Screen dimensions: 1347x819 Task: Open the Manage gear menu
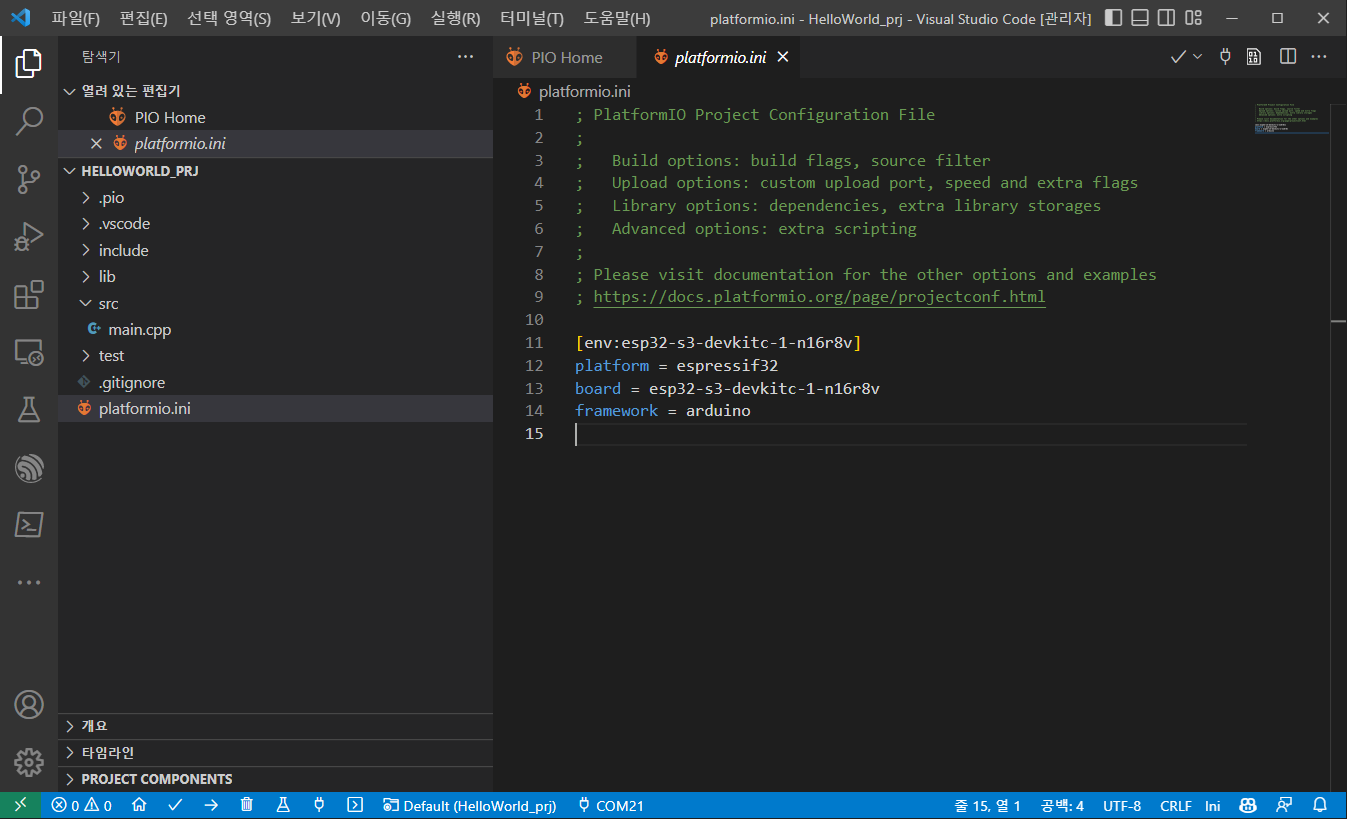coord(28,762)
